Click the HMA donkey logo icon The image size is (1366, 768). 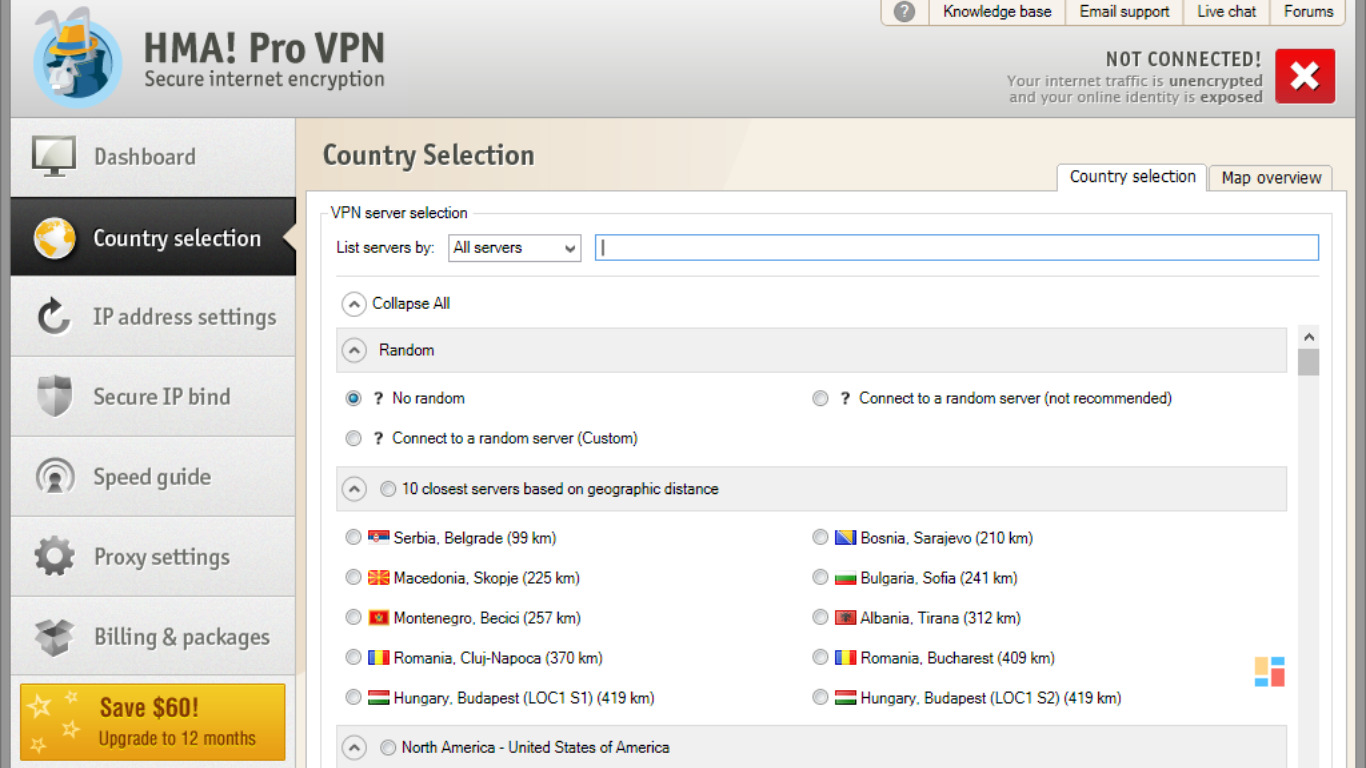click(78, 58)
